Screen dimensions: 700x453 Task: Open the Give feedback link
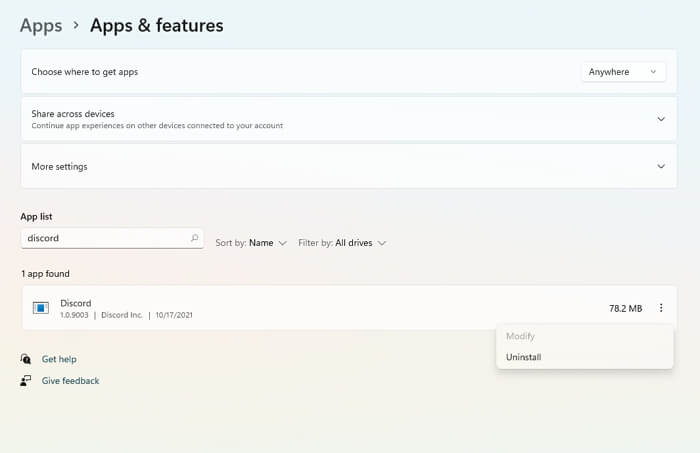[x=71, y=381]
